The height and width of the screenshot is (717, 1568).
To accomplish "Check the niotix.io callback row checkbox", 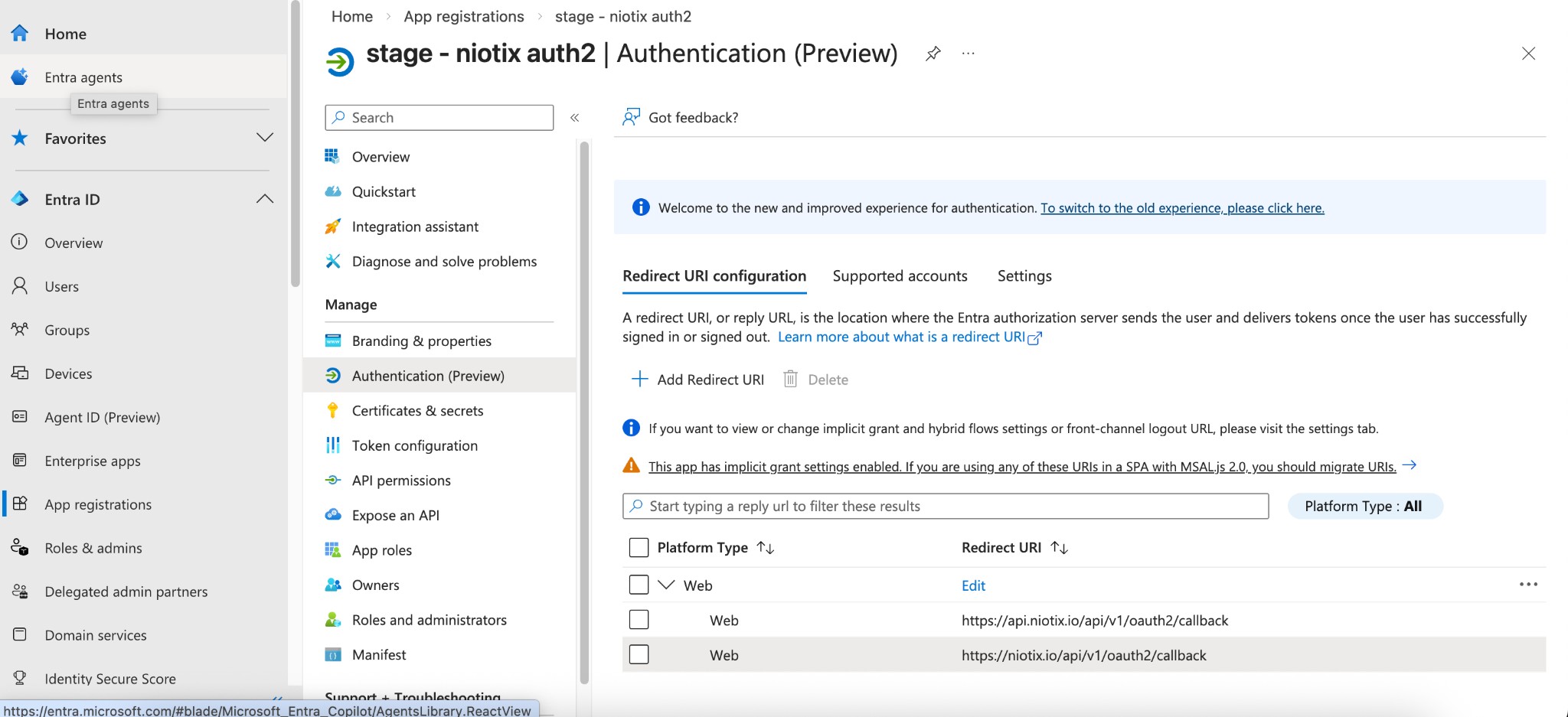I will click(640, 654).
